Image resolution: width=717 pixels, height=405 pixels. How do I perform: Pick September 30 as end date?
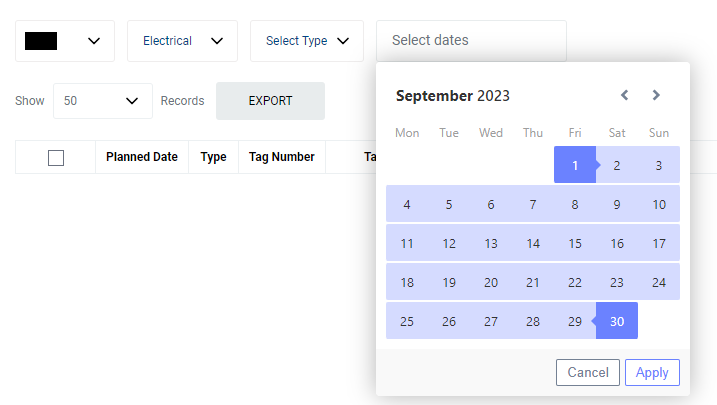[617, 321]
